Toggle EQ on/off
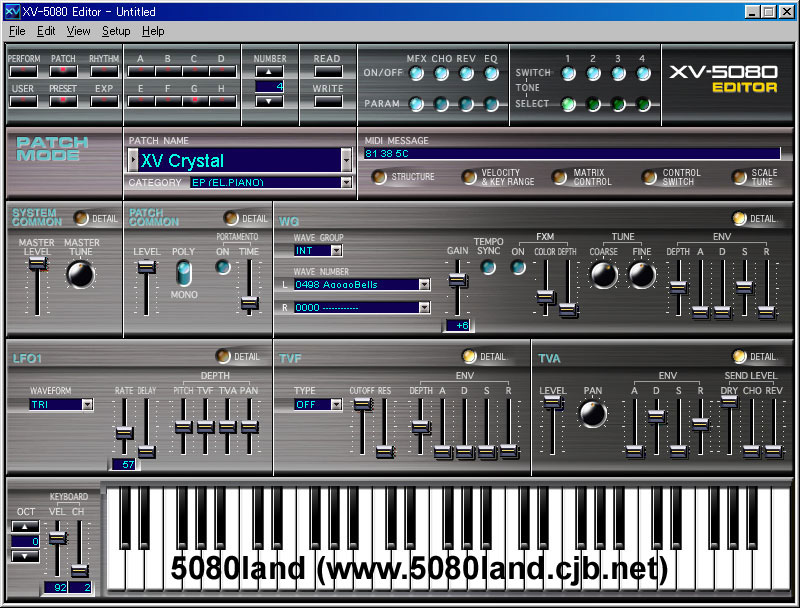The image size is (800, 608). 491,73
